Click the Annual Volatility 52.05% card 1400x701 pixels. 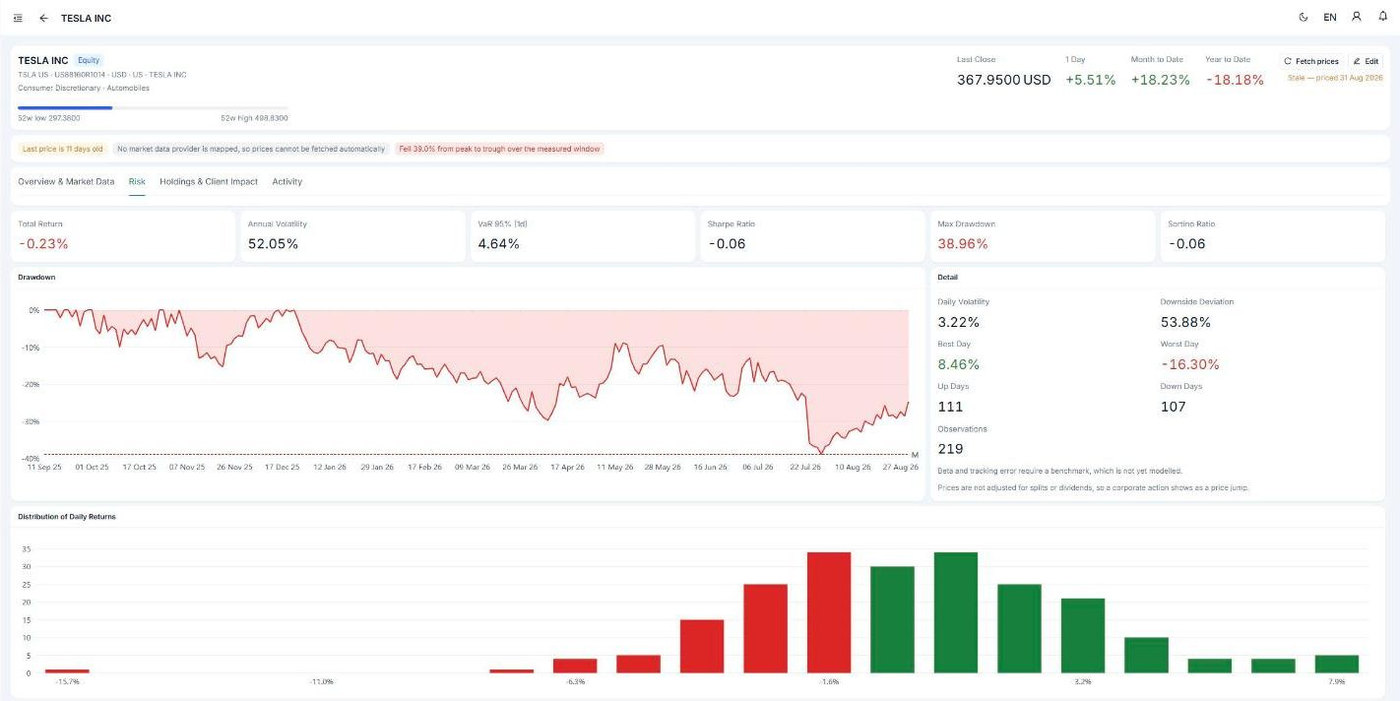coord(352,236)
